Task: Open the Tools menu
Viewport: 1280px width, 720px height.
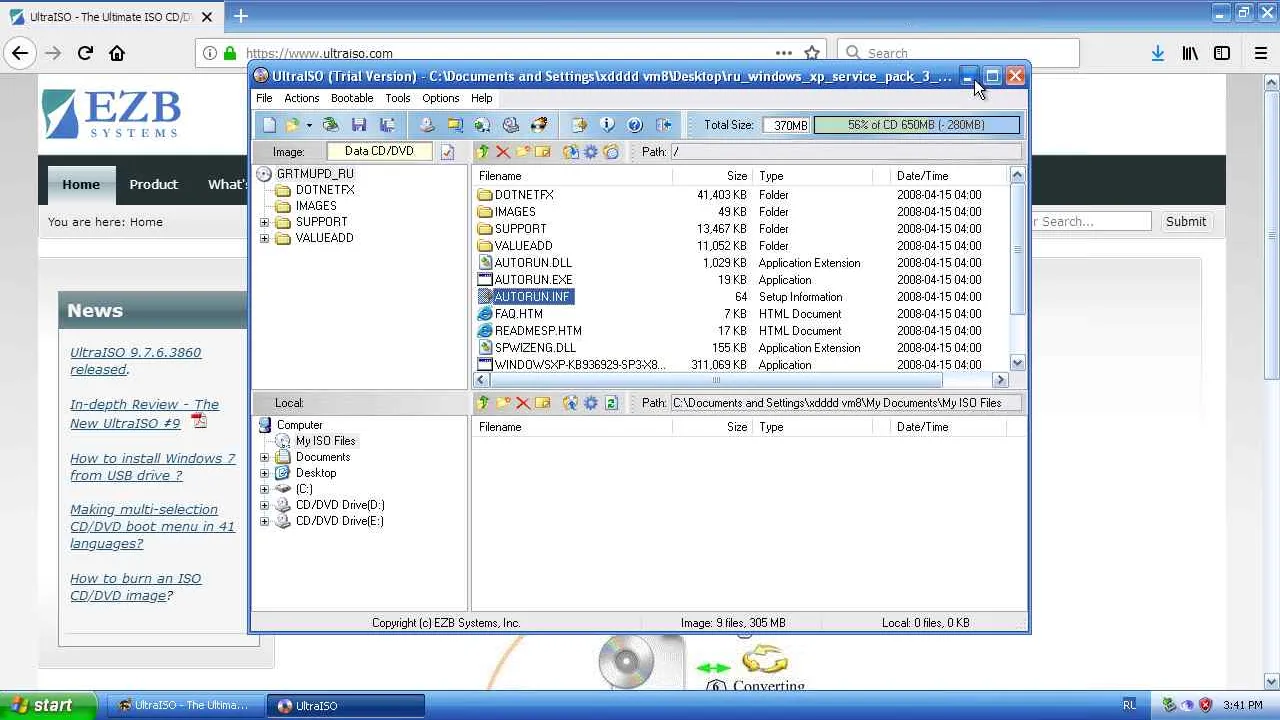Action: click(398, 98)
